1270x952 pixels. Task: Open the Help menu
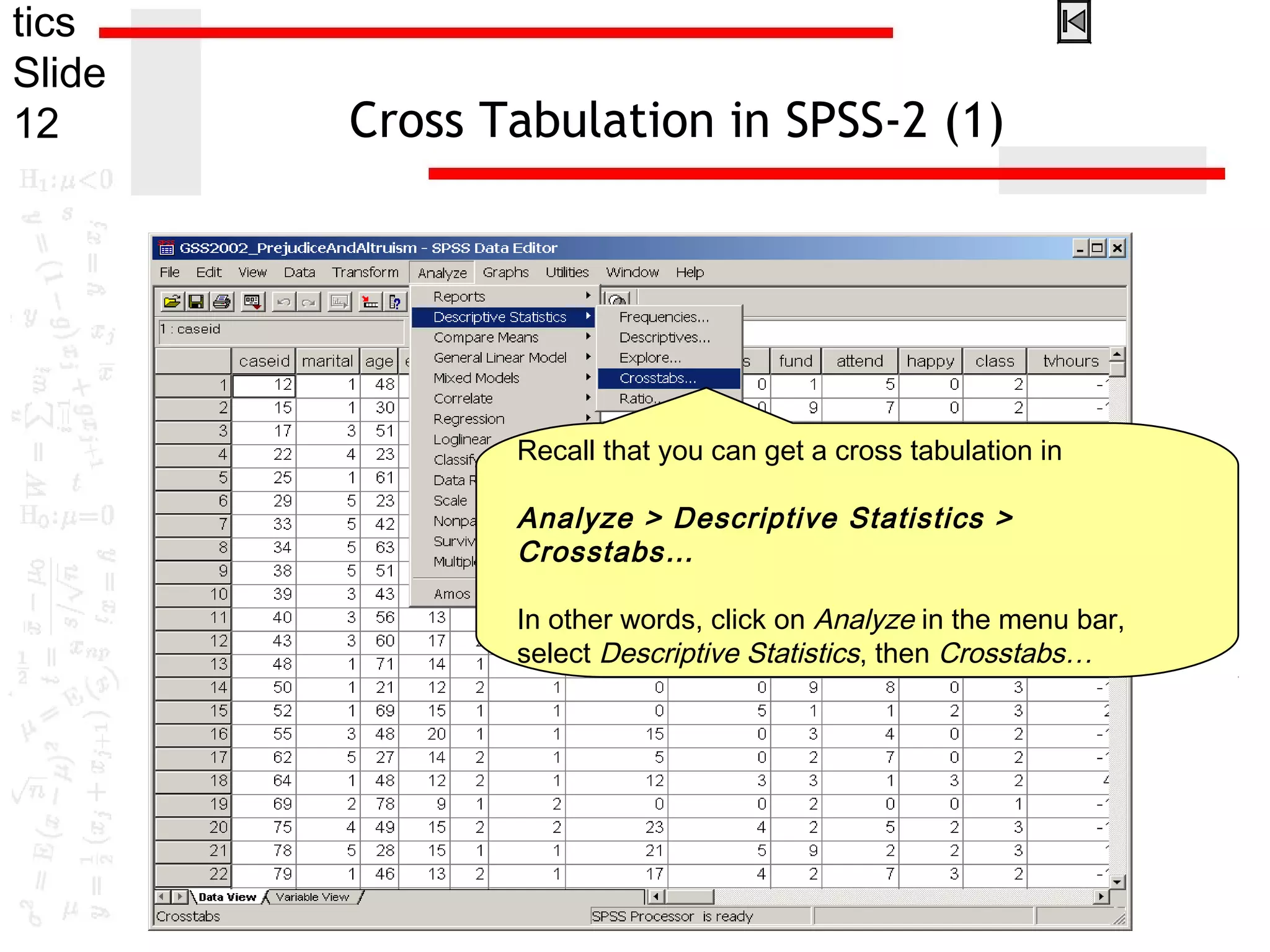[x=690, y=272]
